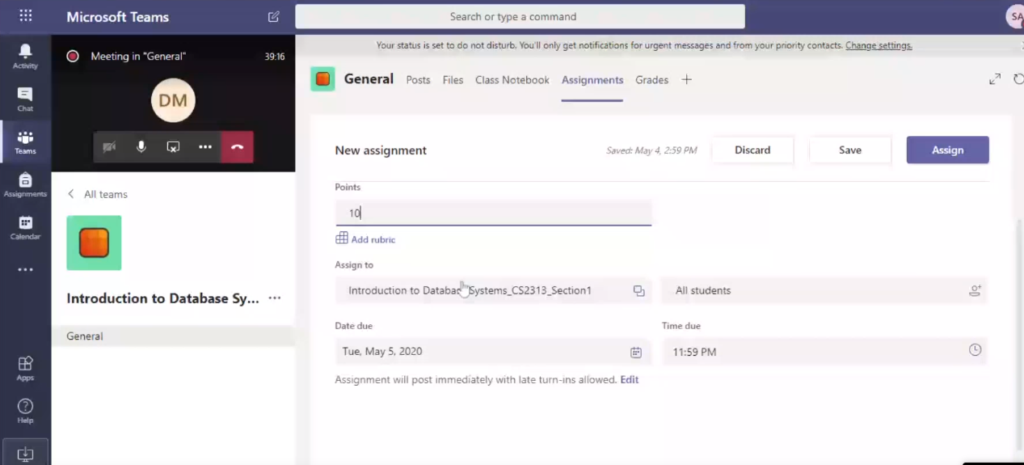Screen dimensions: 1024x465
Task: Start a new chat with compose icon
Action: 274,17
